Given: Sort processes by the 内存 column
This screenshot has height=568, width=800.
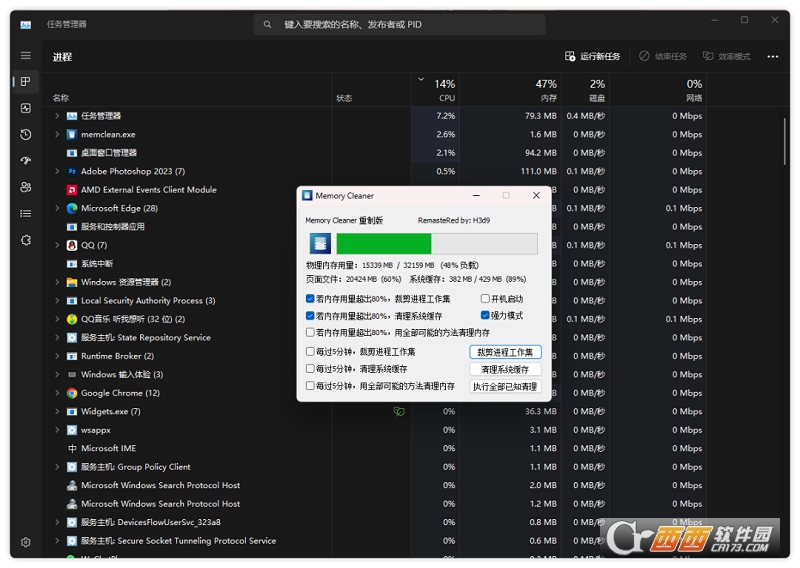Looking at the screenshot, I should click(x=510, y=90).
